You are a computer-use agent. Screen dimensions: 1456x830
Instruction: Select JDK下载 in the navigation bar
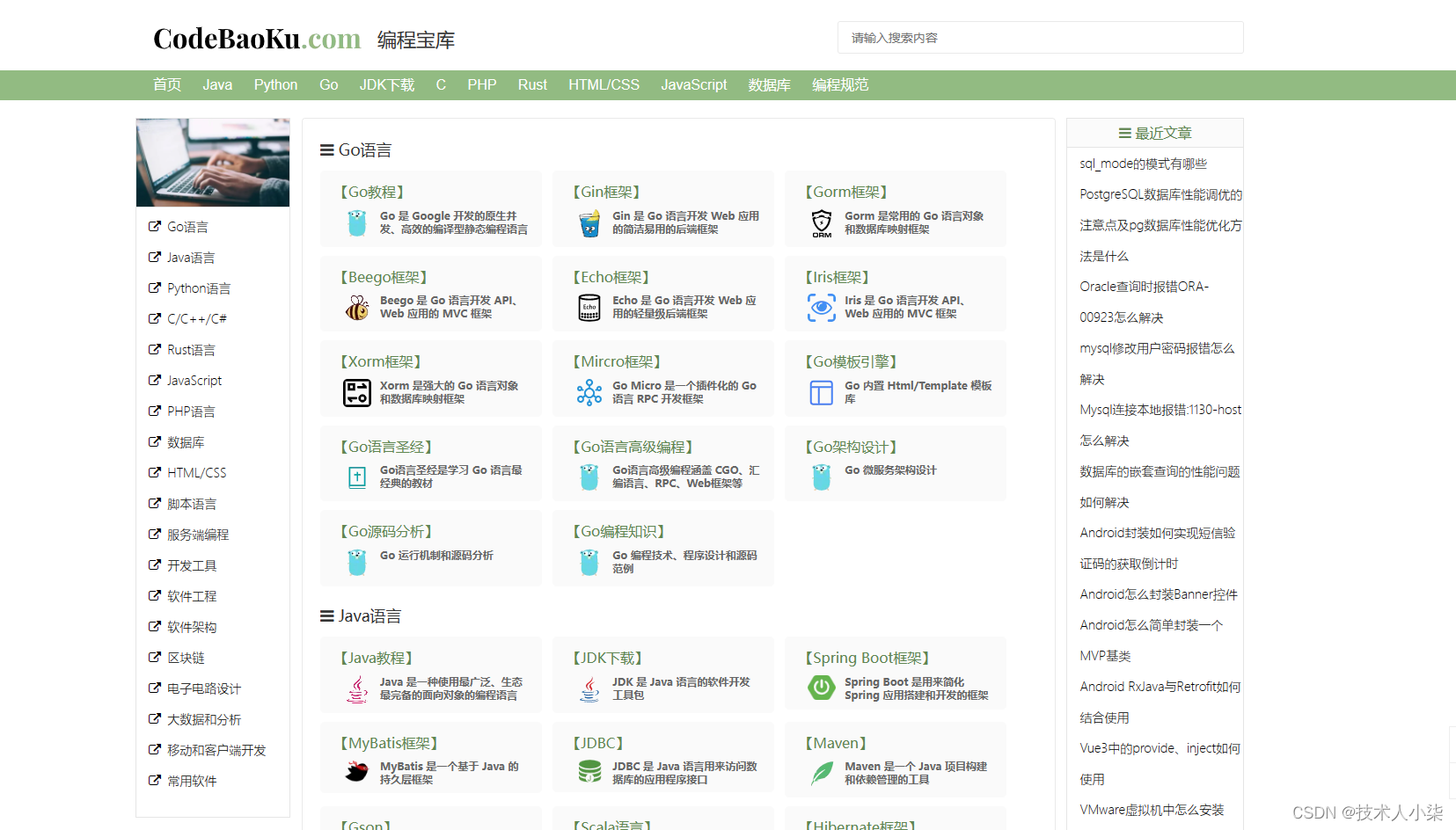387,85
